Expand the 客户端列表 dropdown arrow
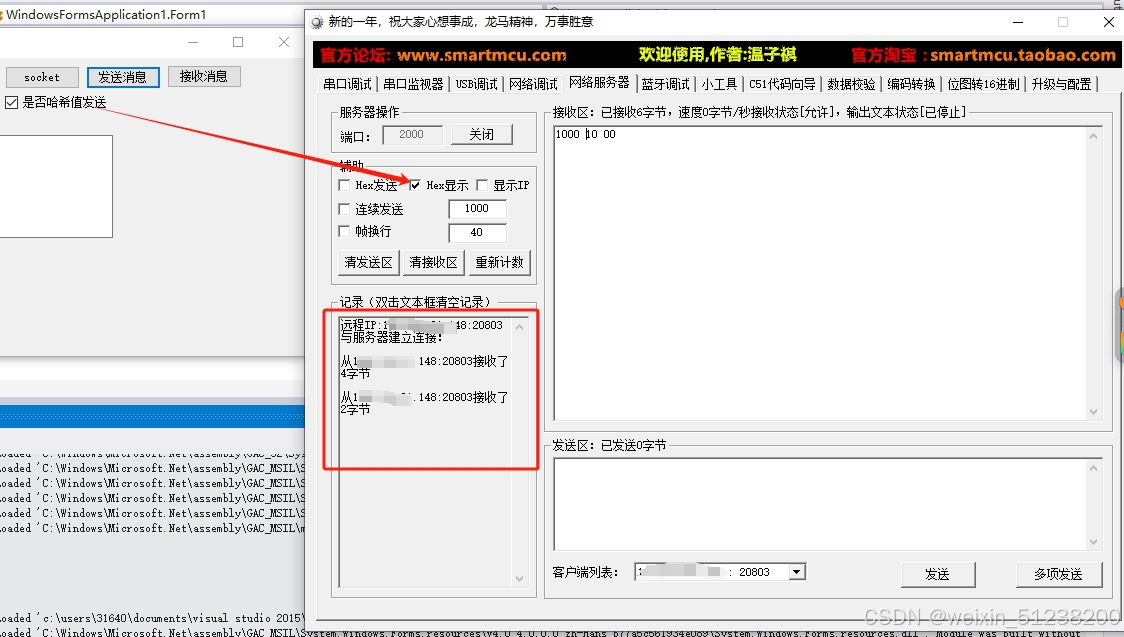Viewport: 1124px width, 637px height. click(796, 572)
